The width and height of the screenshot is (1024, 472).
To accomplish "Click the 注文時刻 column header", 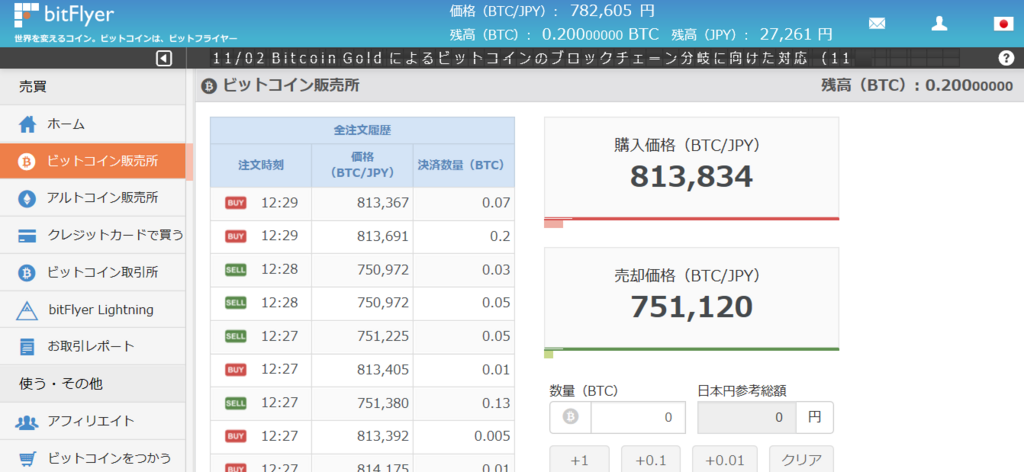I will tap(261, 166).
